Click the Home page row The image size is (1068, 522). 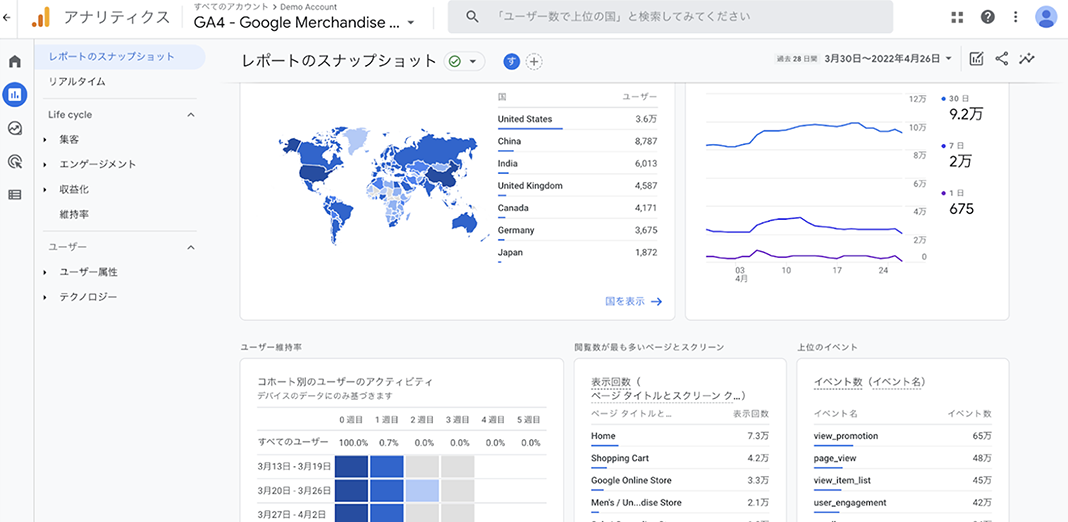pos(680,437)
